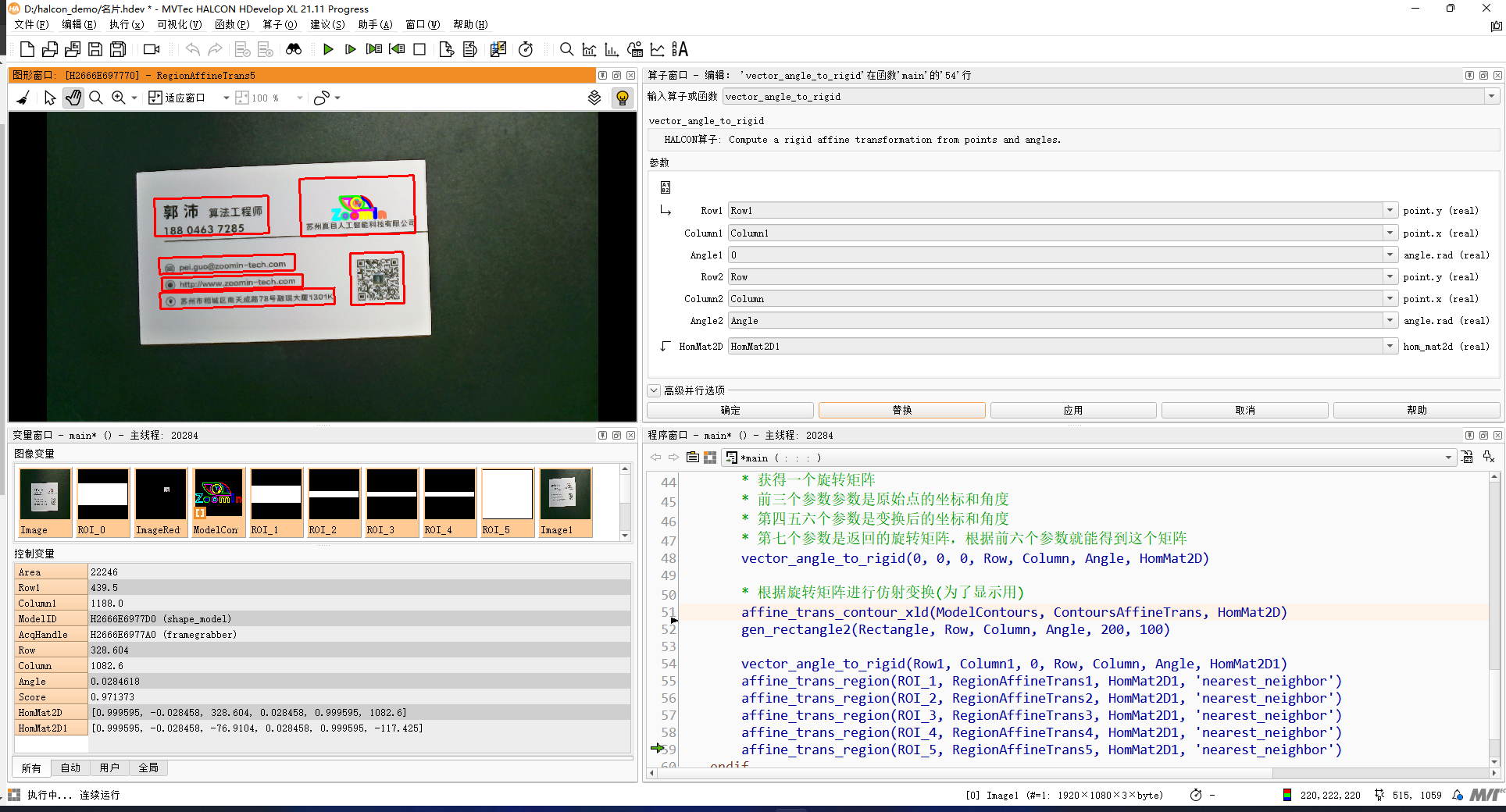Select the magnifier zoom tool in graphics window

(x=96, y=98)
